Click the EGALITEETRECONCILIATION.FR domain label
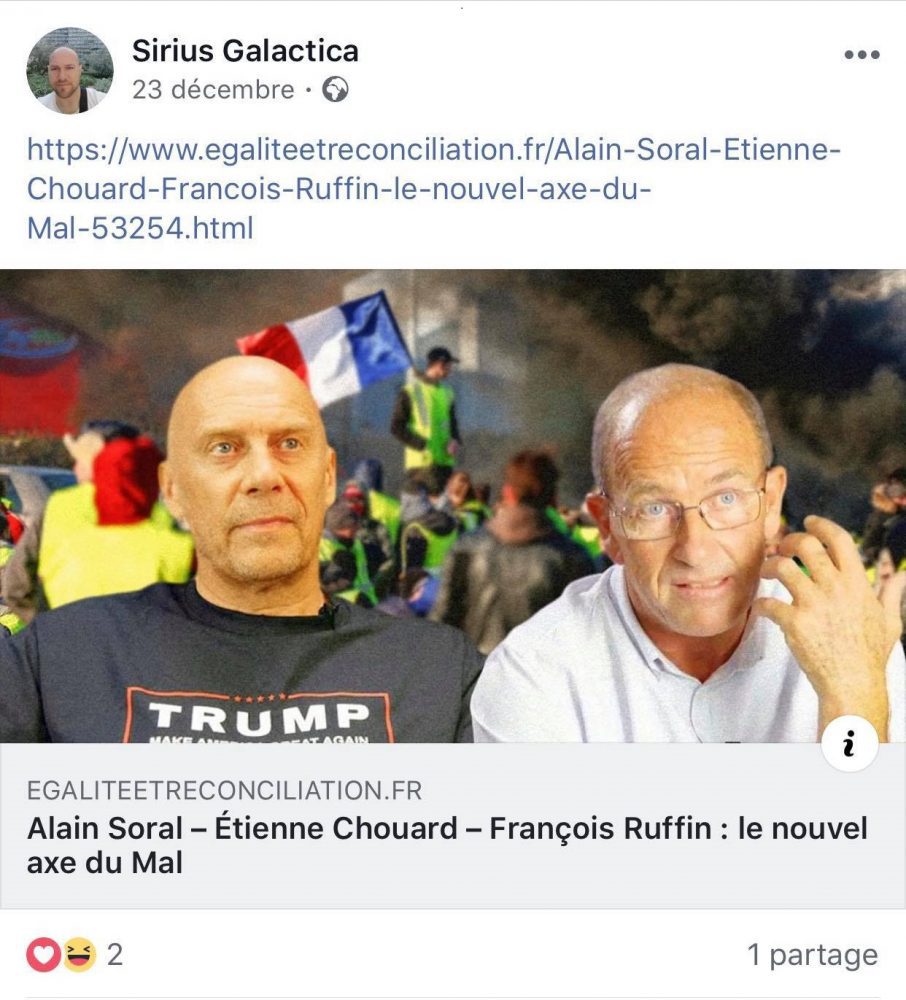This screenshot has width=906, height=1000. click(x=224, y=791)
